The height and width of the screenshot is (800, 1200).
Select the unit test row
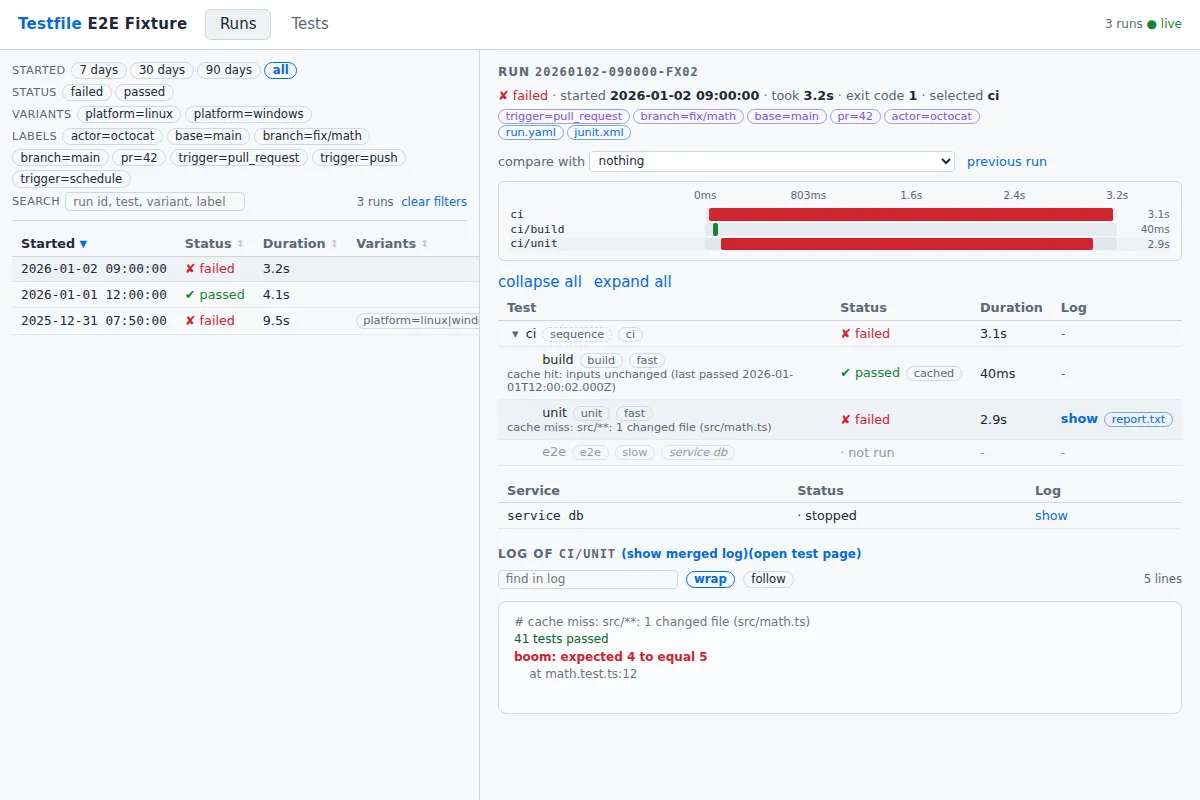(840, 420)
